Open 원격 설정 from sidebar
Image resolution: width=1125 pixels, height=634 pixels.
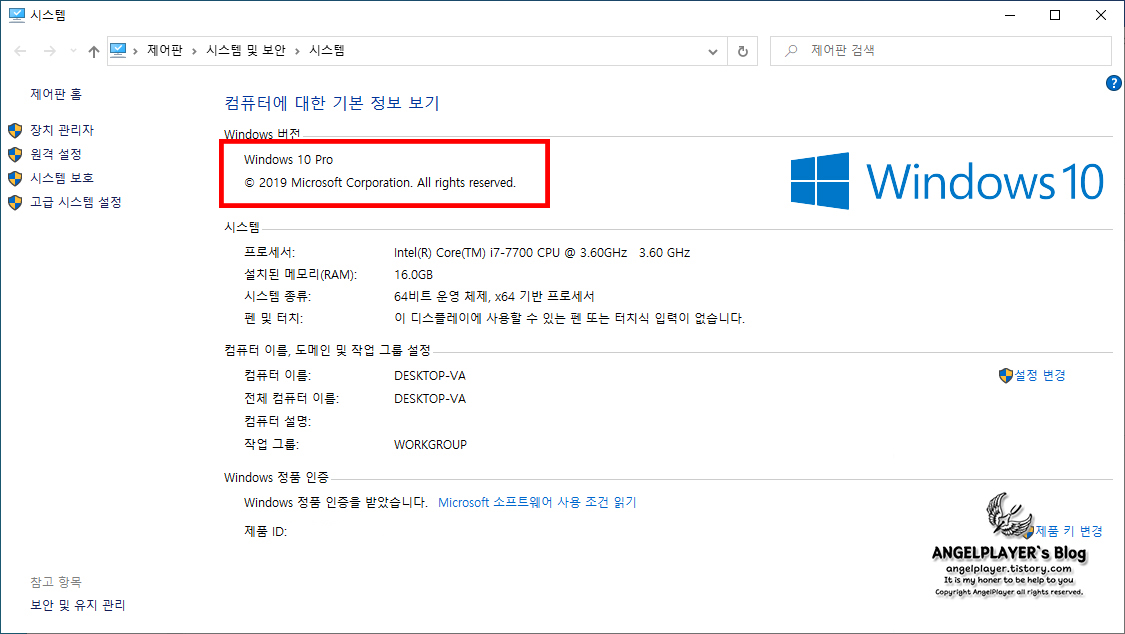pos(56,154)
